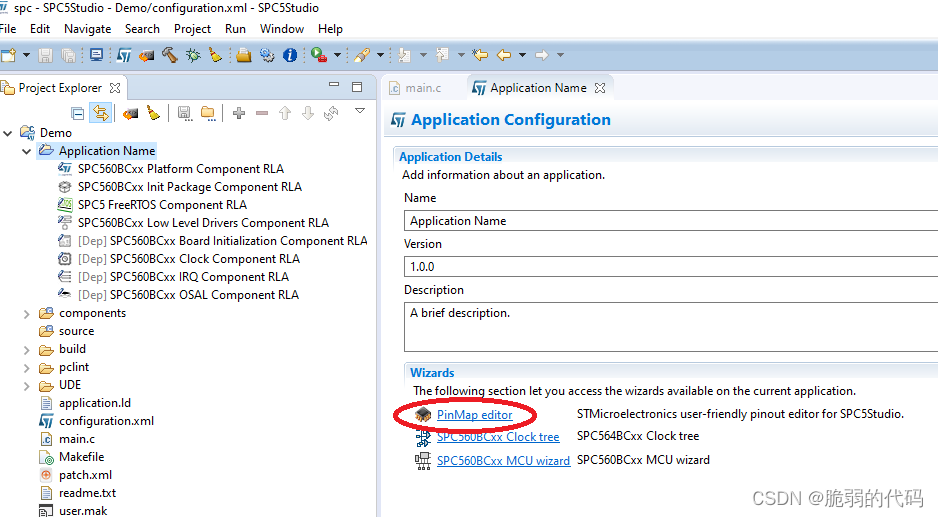Open the Project Explorer View Menu triangle
The height and width of the screenshot is (517, 938).
[x=360, y=111]
